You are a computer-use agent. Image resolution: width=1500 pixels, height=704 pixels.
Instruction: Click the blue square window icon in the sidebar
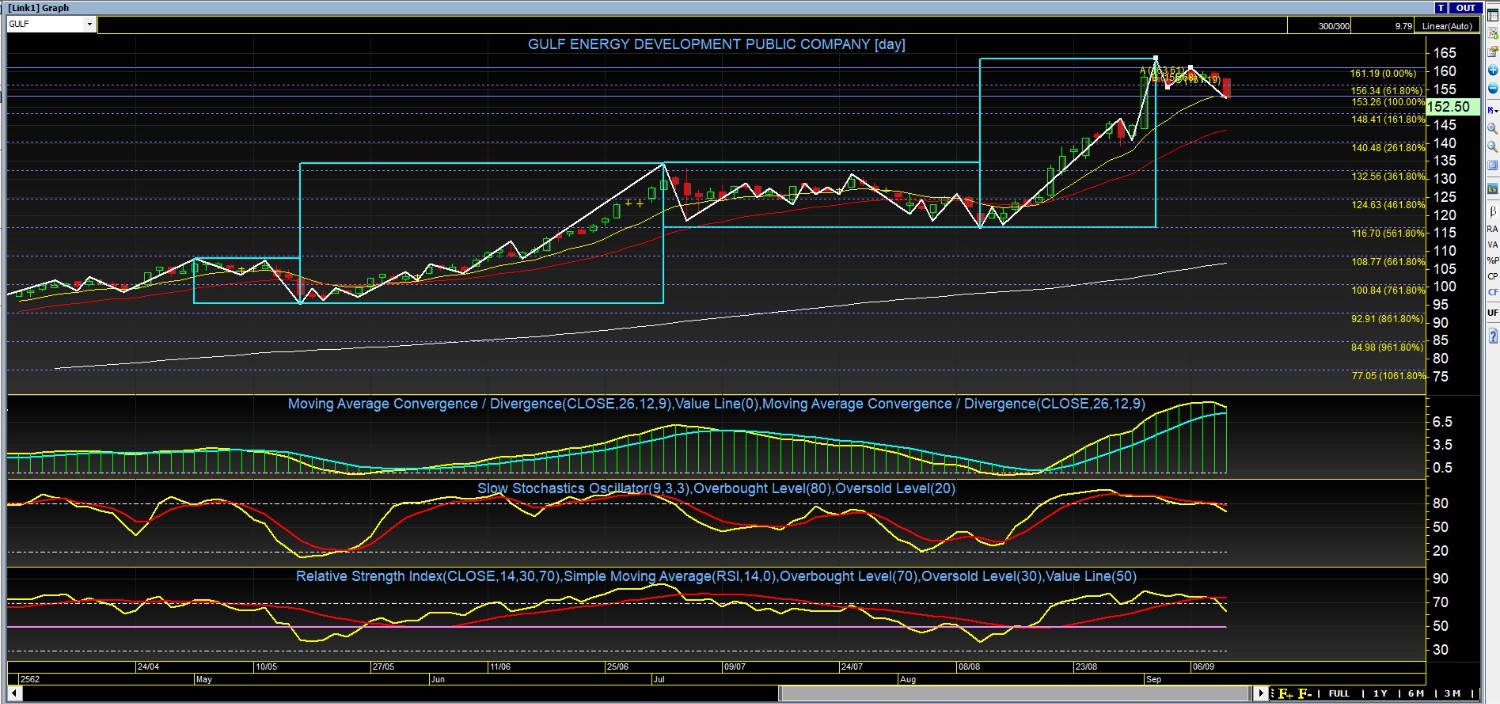[1492, 164]
